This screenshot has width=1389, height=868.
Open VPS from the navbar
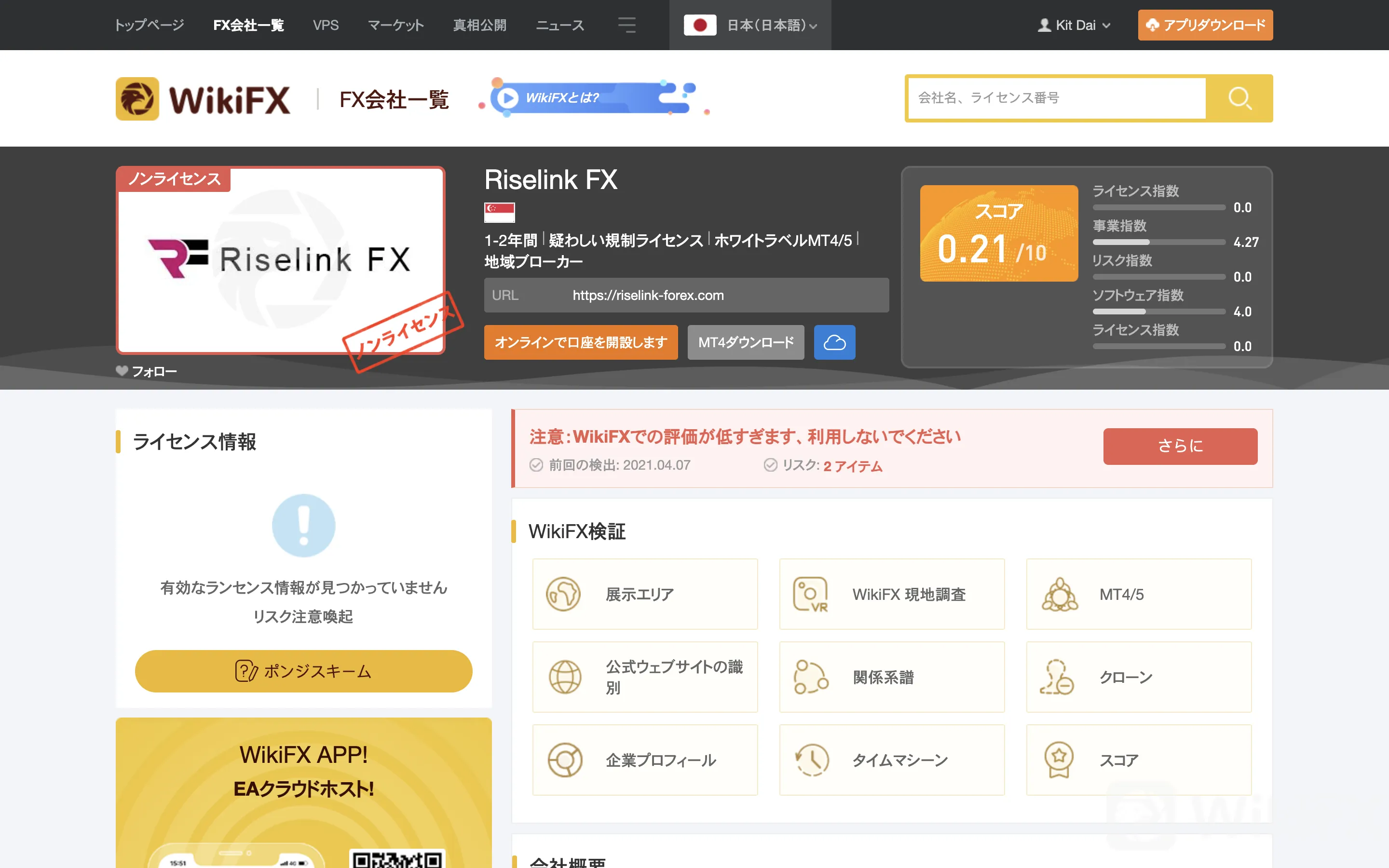(x=326, y=25)
